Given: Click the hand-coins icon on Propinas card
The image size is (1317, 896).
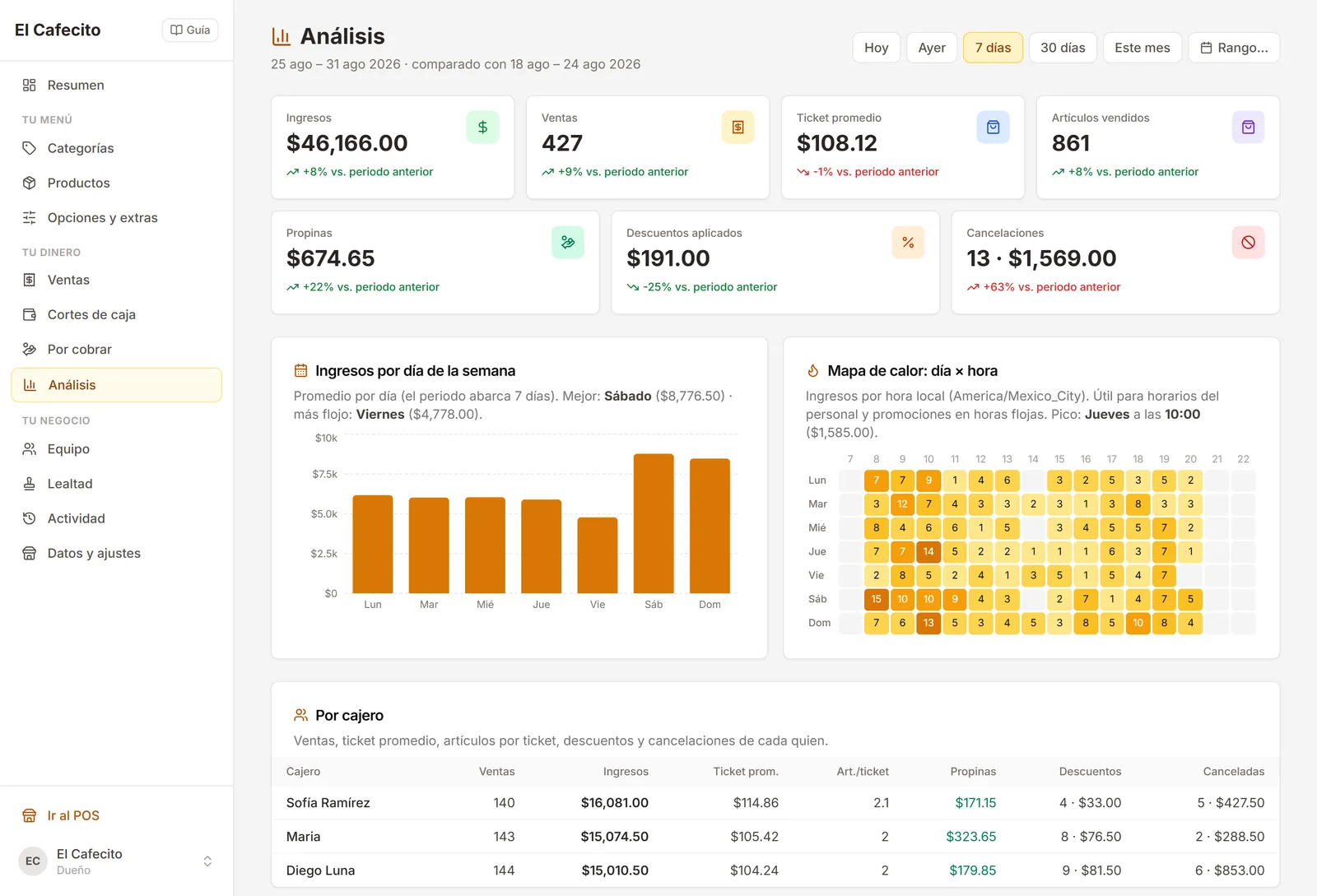Looking at the screenshot, I should click(x=567, y=243).
